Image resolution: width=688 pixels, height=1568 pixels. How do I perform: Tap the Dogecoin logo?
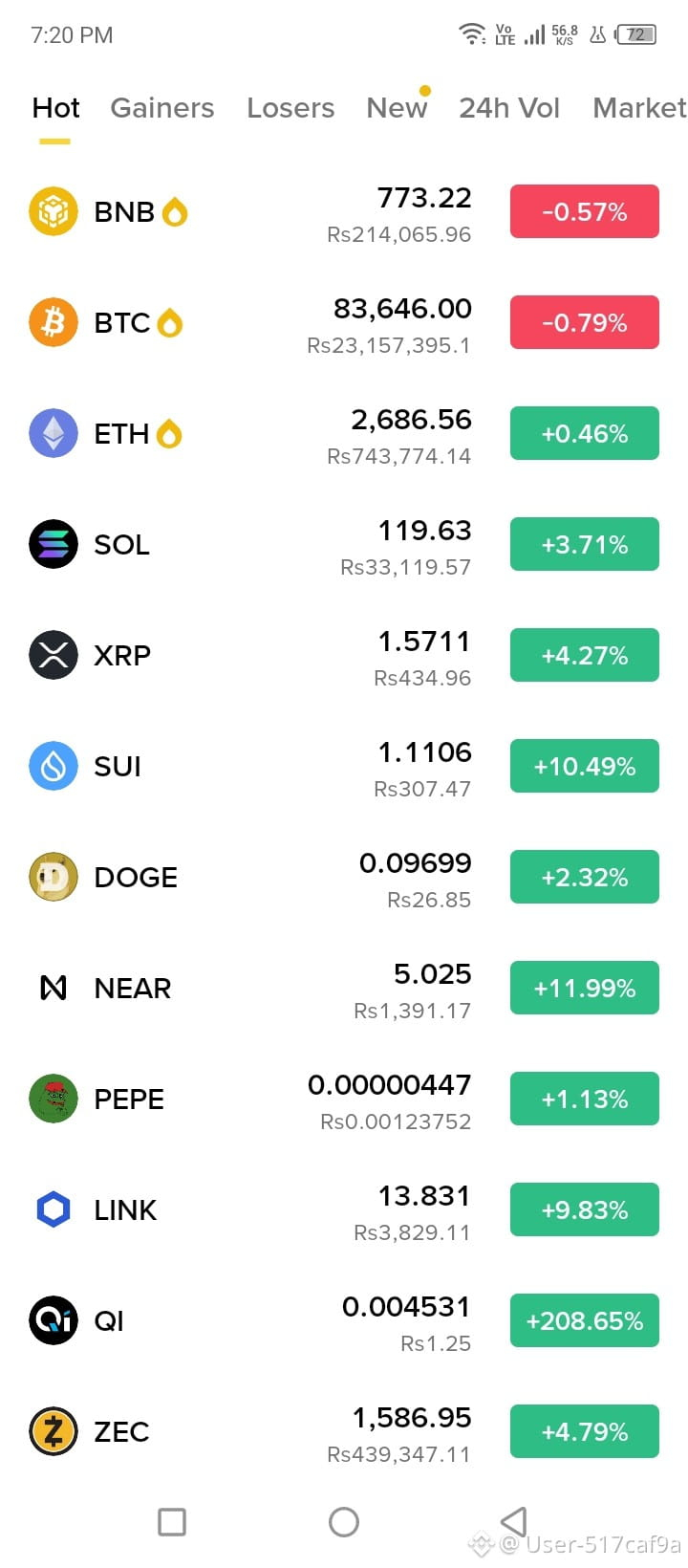tap(54, 877)
